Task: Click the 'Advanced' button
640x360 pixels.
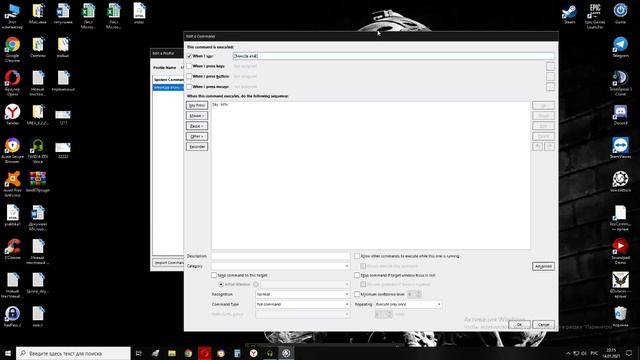Action: 543,266
